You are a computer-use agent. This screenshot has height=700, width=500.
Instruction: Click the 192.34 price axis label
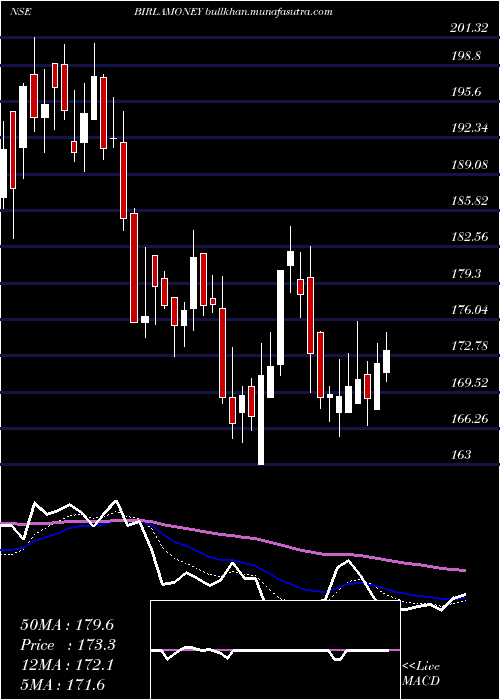click(468, 129)
